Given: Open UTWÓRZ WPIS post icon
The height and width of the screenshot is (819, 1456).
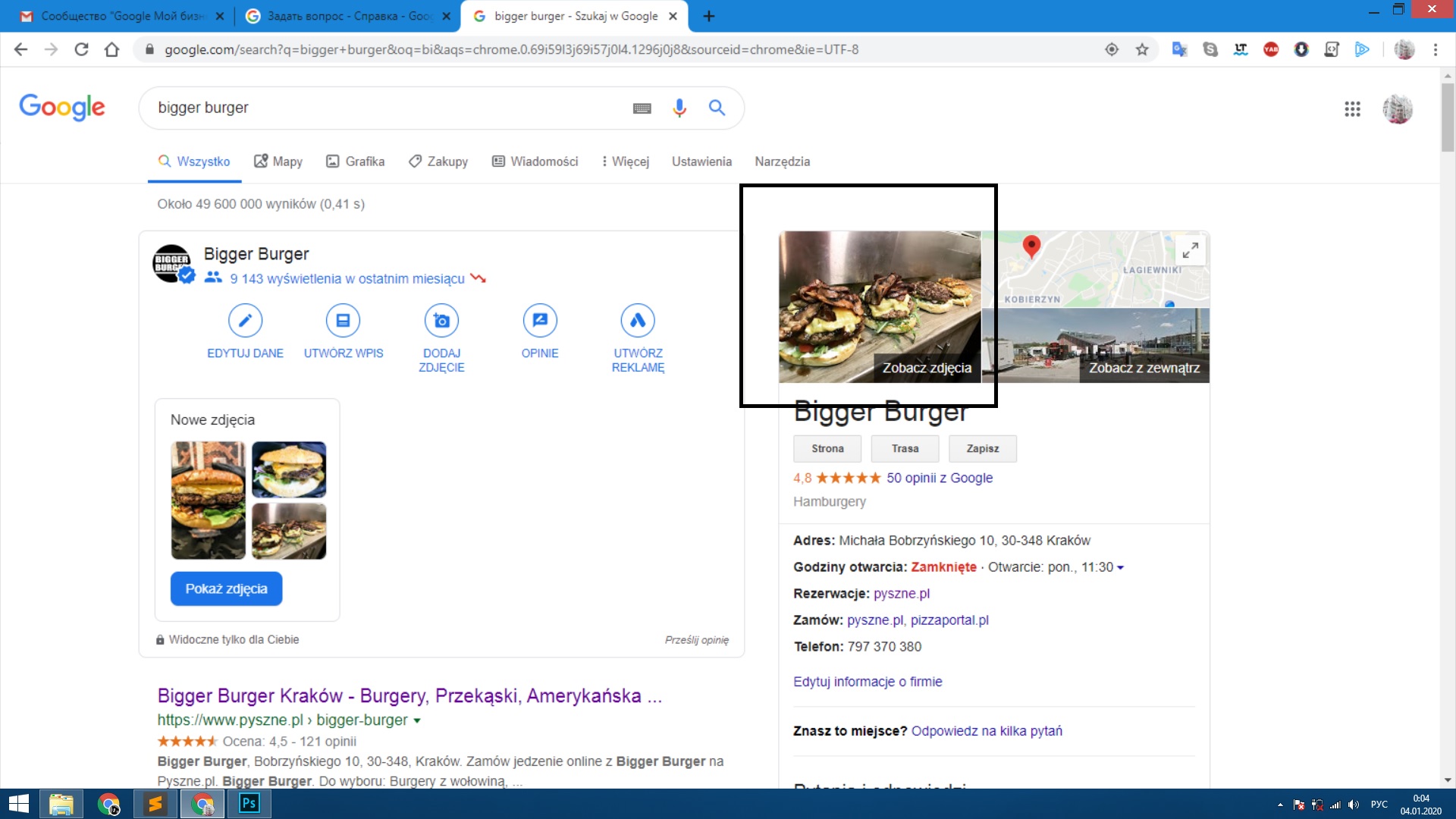Looking at the screenshot, I should click(344, 321).
